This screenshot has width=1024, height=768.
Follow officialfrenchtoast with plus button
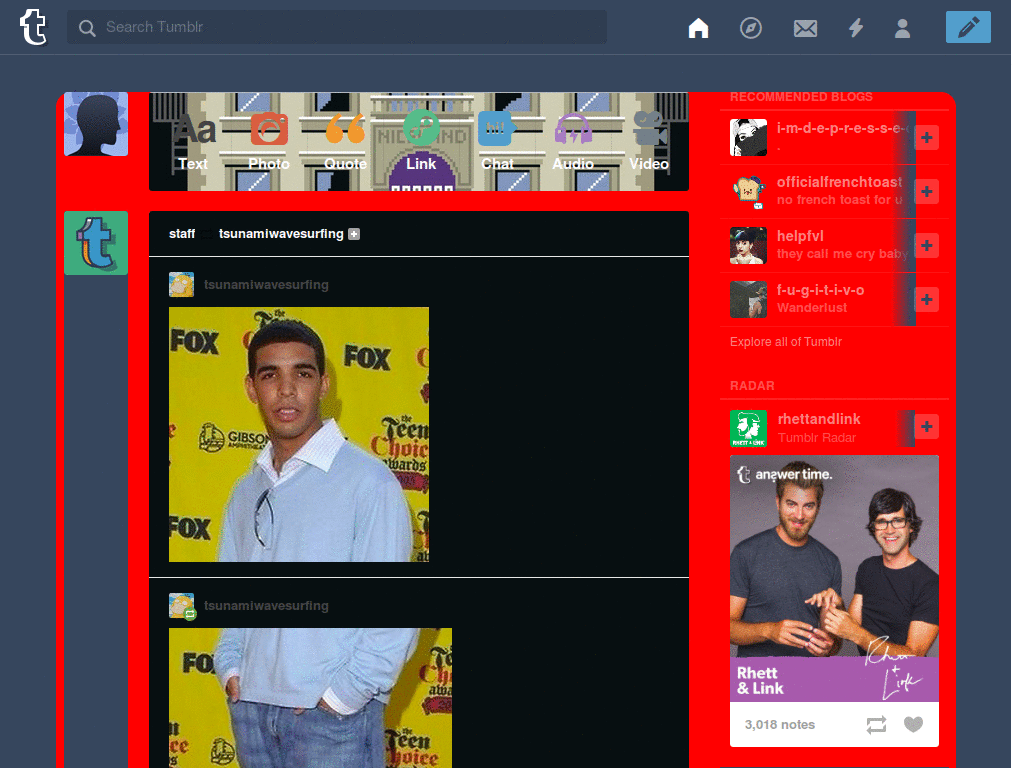[x=927, y=191]
